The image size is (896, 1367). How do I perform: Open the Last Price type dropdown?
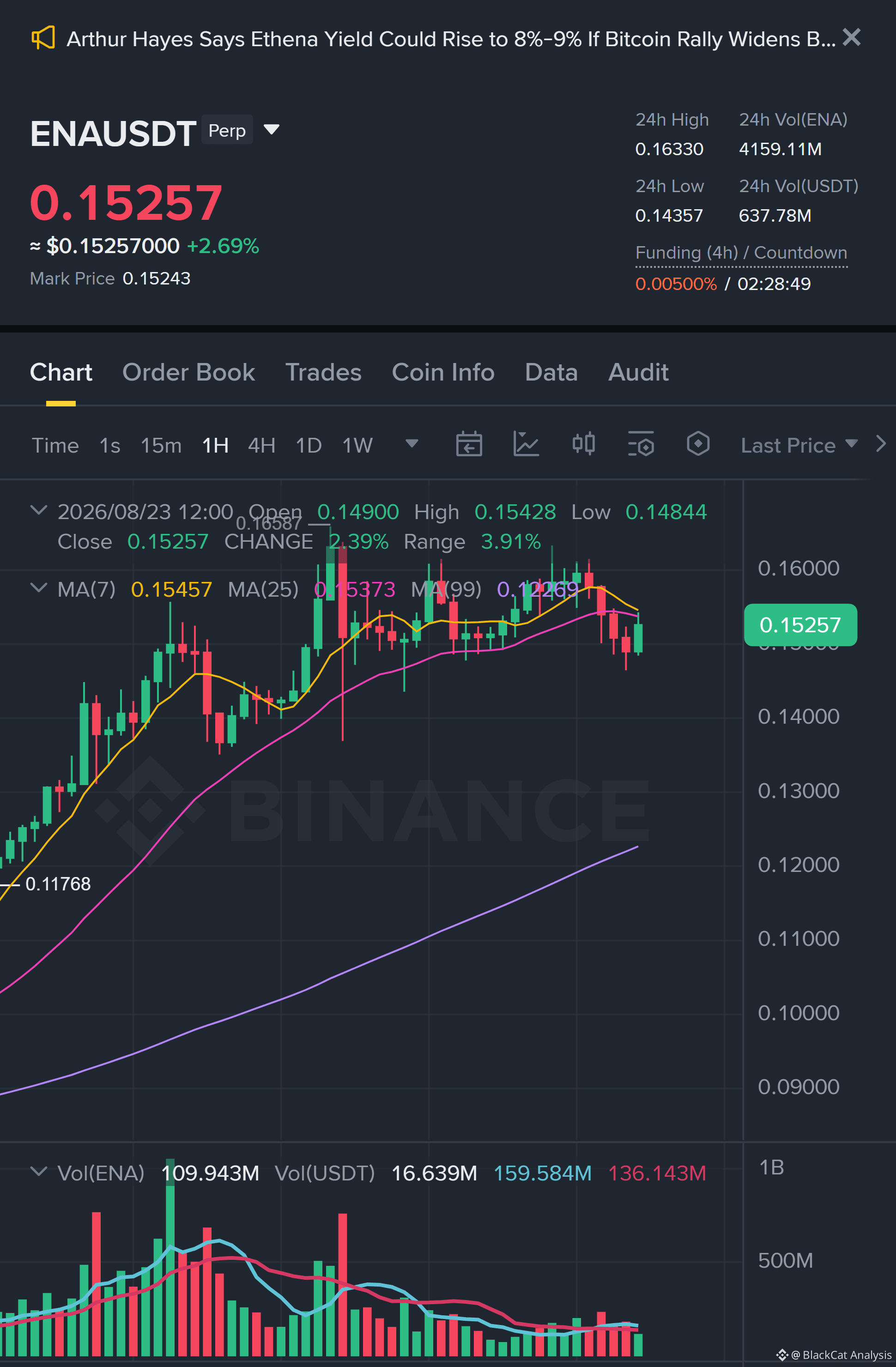(799, 445)
